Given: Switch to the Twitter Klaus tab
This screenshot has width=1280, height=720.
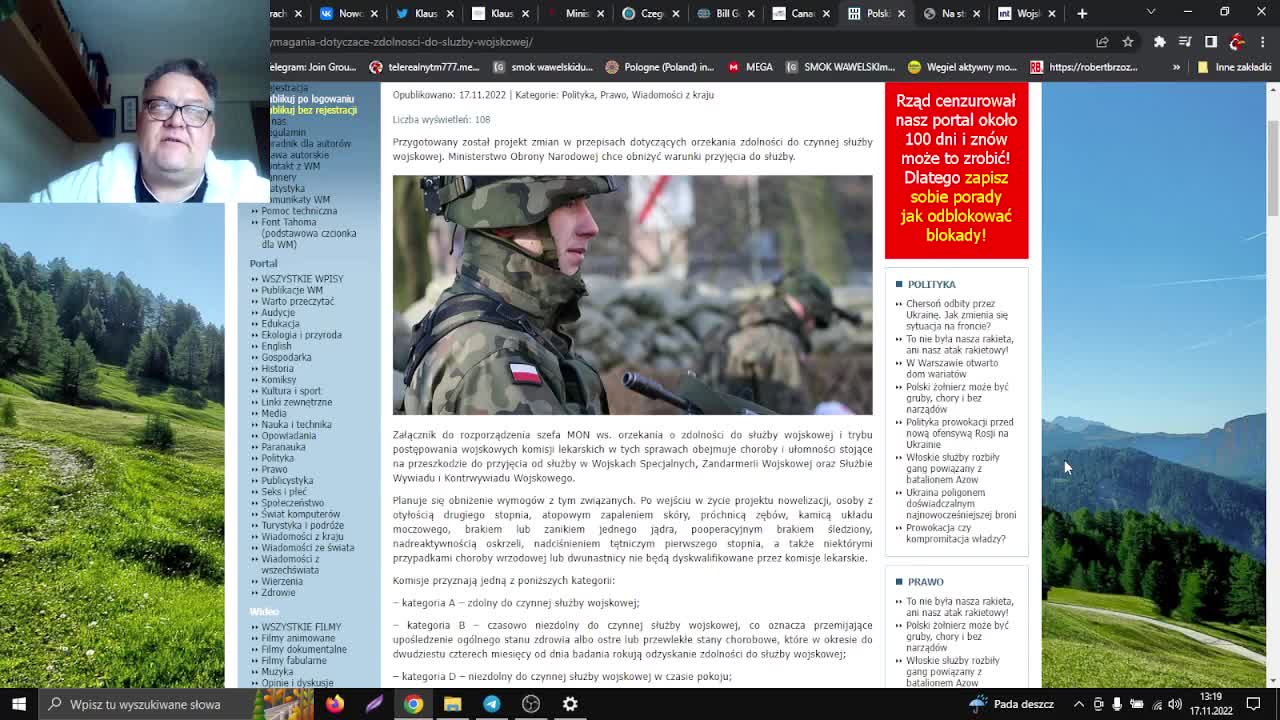Looking at the screenshot, I should pyautogui.click(x=425, y=13).
